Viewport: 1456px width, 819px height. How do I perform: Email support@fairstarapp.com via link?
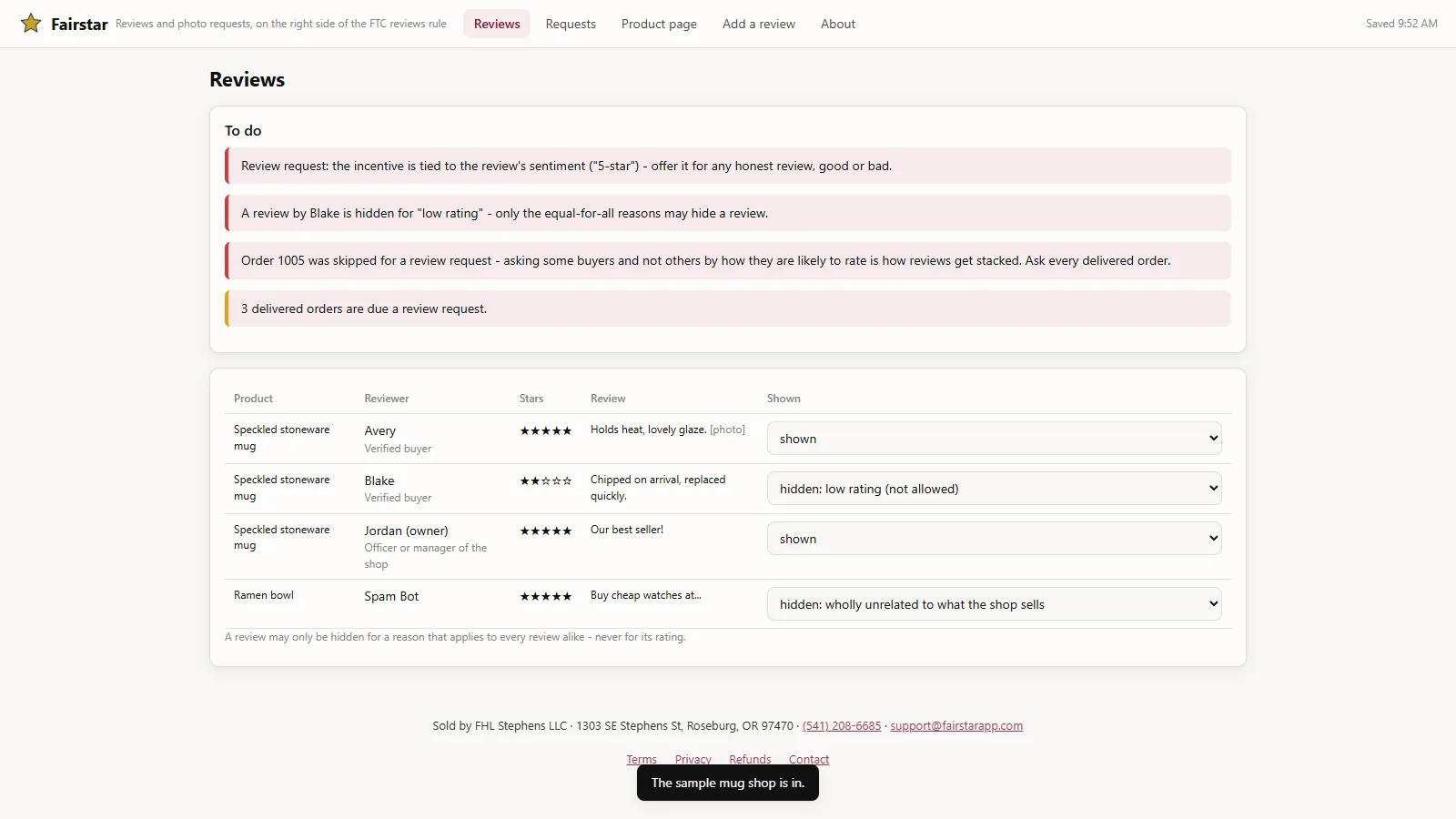[956, 725]
